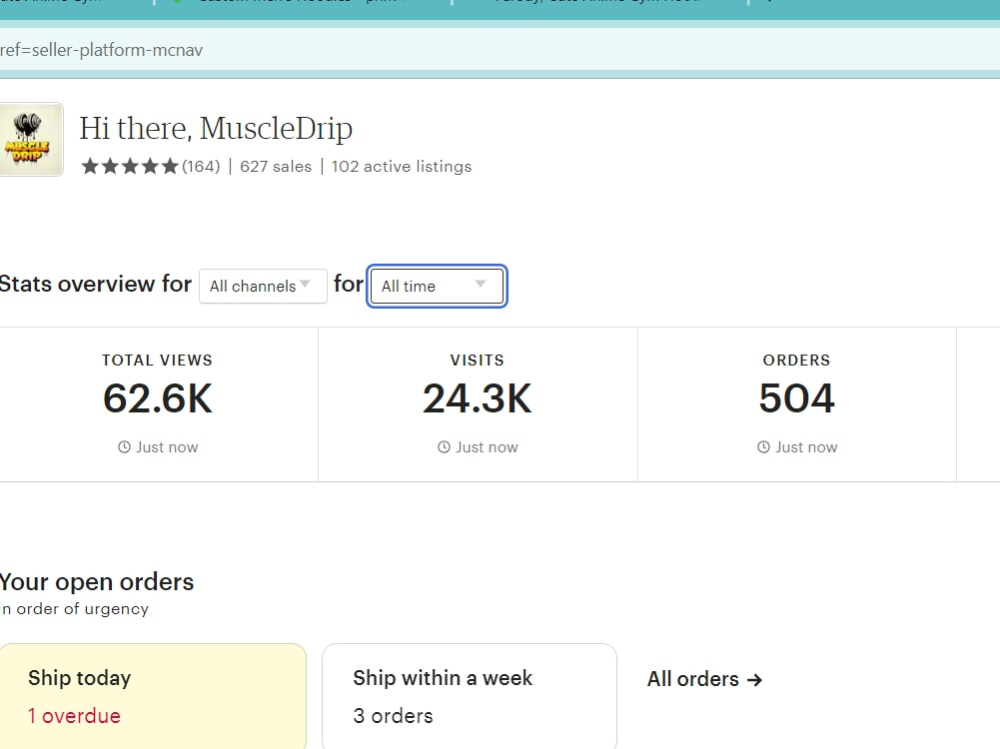The width and height of the screenshot is (1000, 749).
Task: Click the 1 overdue text
Action: coord(74,716)
